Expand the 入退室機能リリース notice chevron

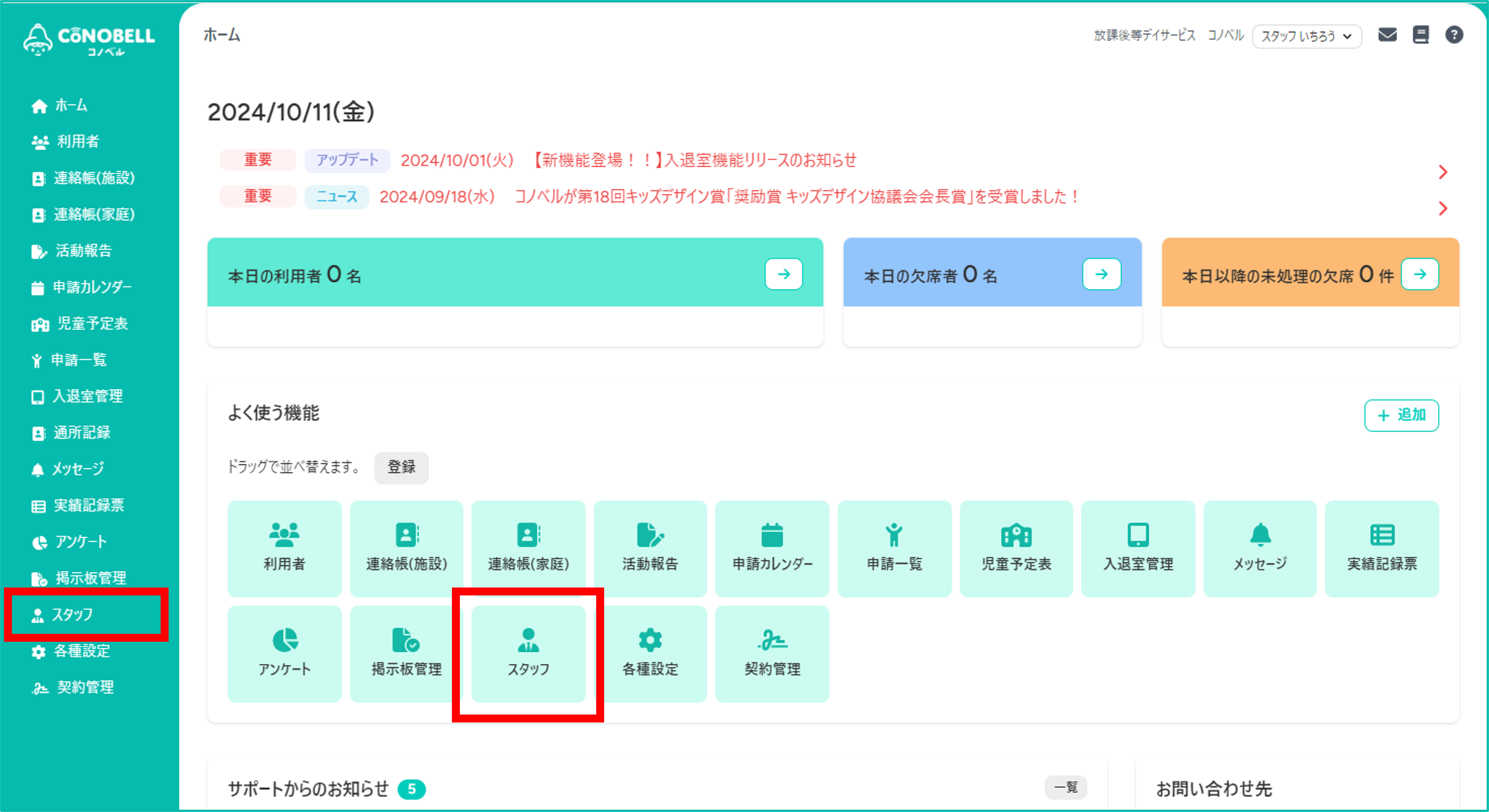click(1444, 172)
